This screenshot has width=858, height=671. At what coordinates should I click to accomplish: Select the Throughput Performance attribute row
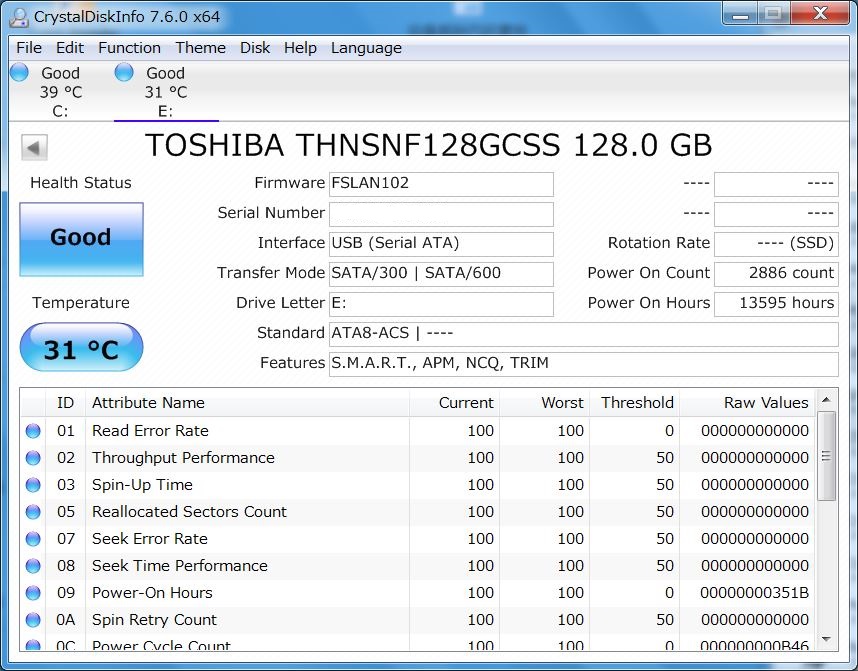(x=418, y=458)
